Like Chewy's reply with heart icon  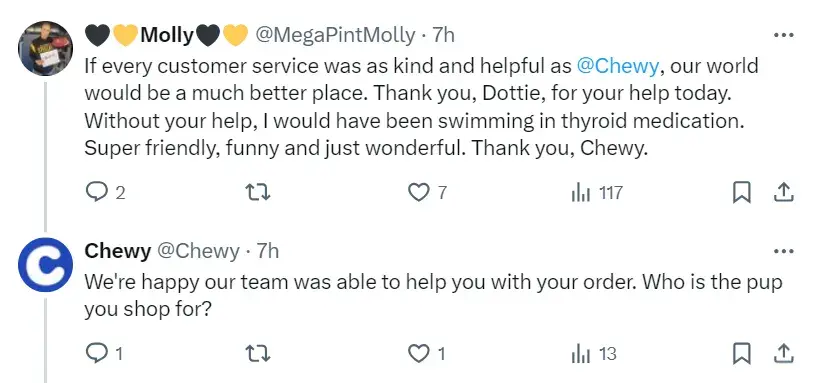point(417,354)
